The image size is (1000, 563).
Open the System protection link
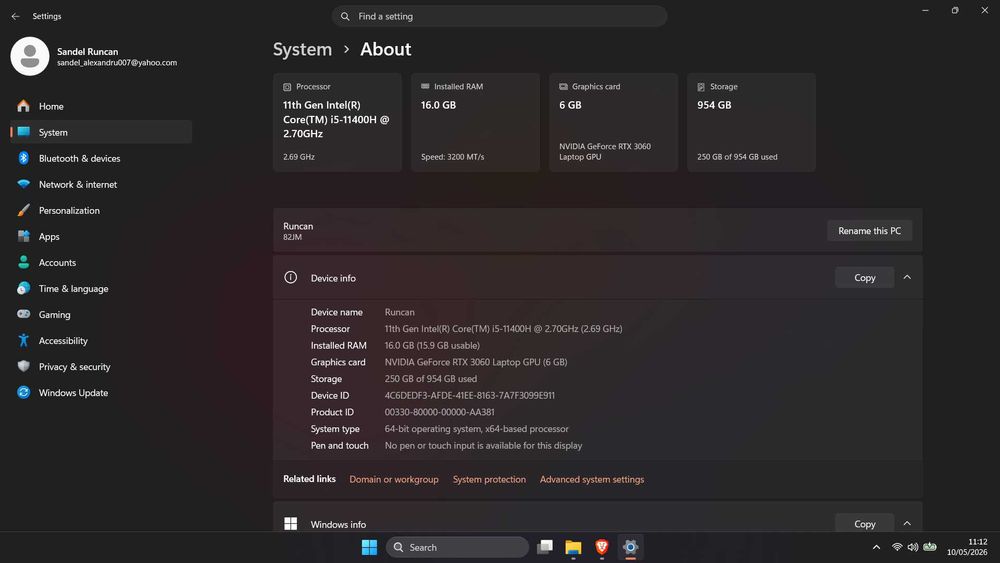[x=489, y=479]
